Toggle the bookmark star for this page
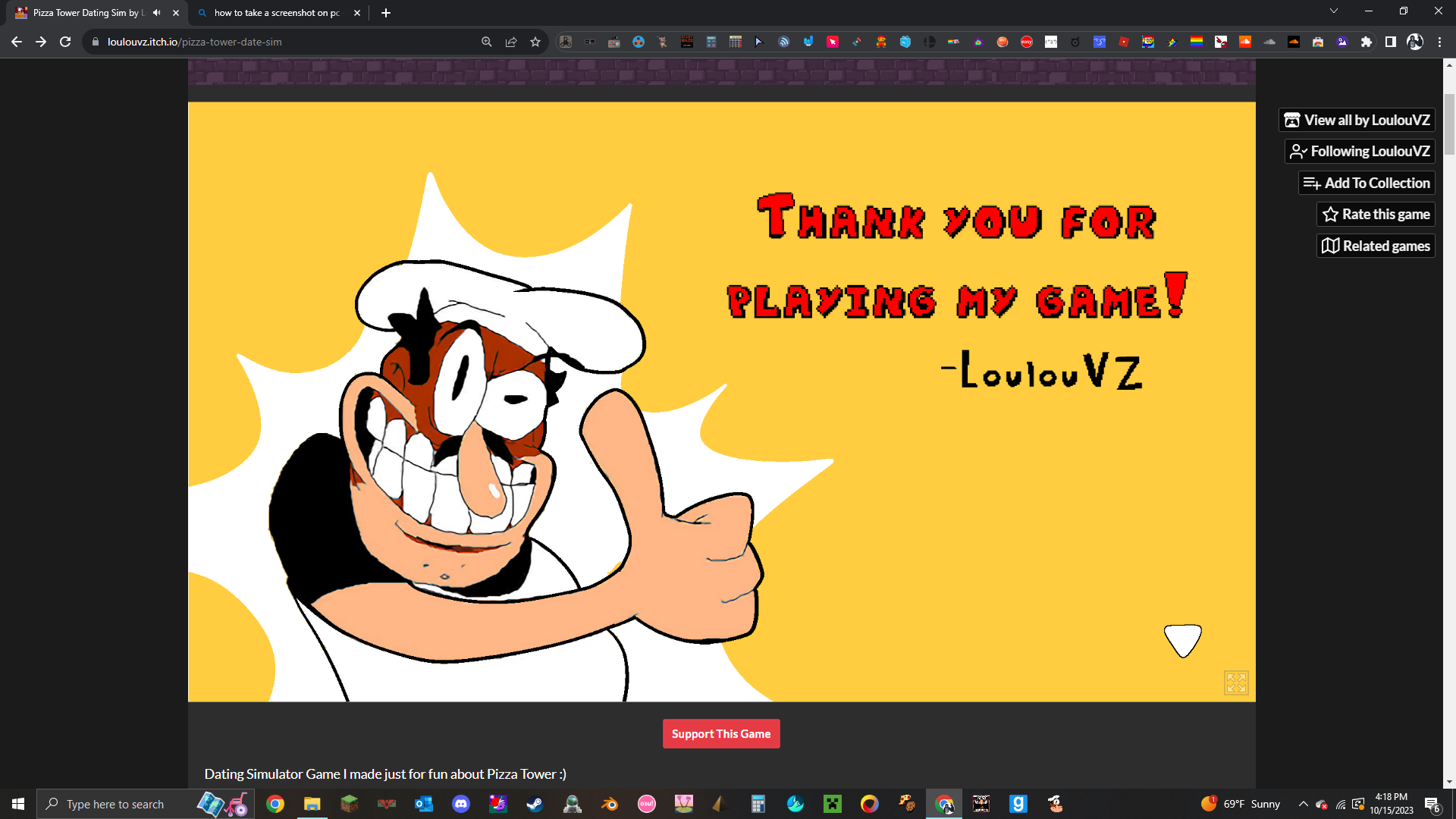The image size is (1456, 819). coord(535,42)
